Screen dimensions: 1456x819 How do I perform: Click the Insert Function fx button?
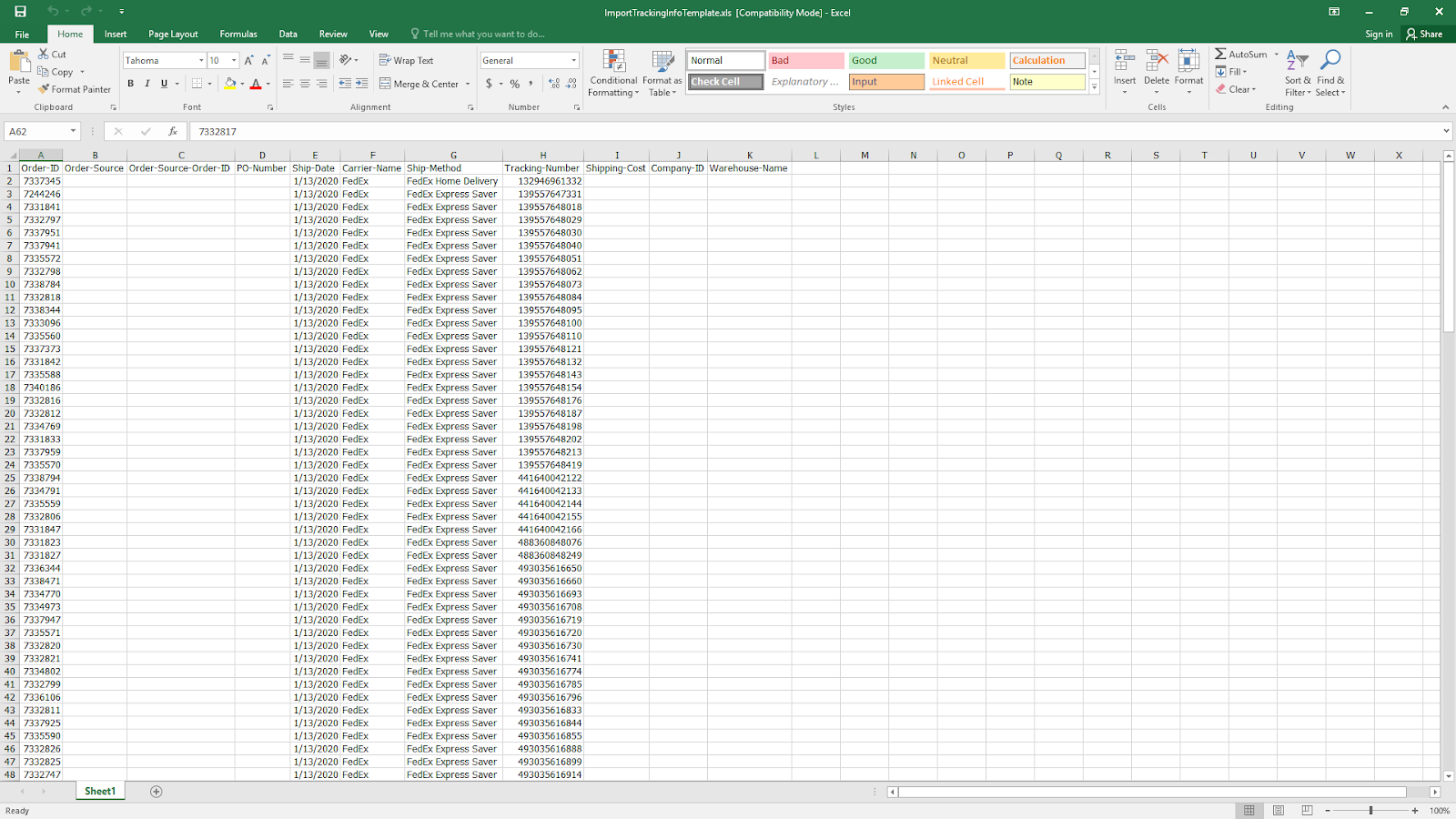(172, 131)
